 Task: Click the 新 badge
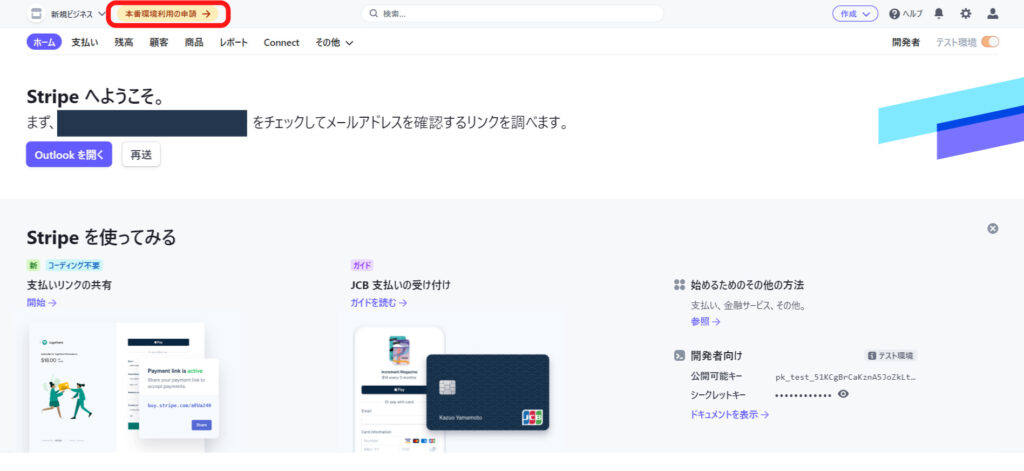(x=33, y=265)
